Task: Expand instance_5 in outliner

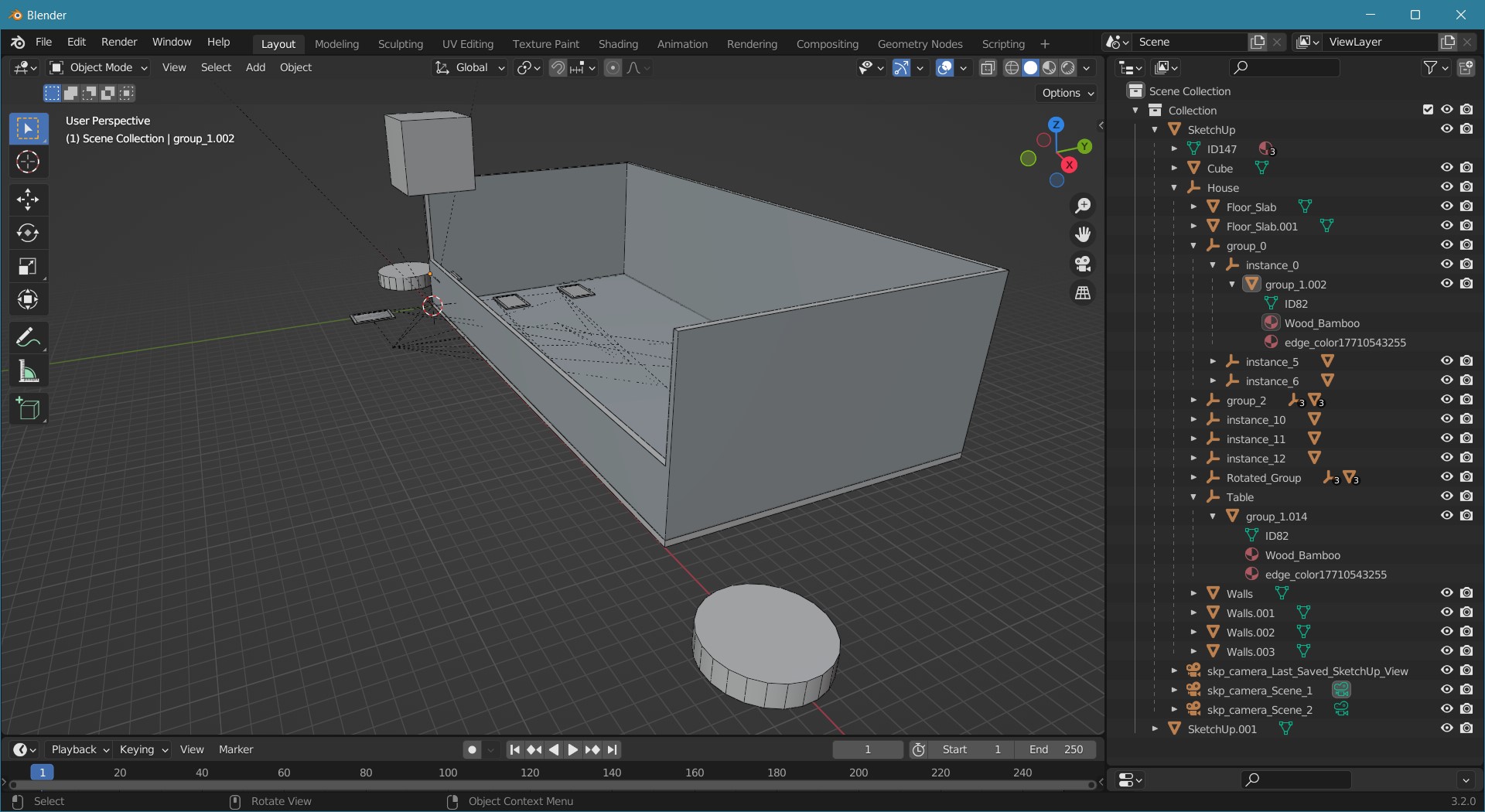Action: tap(1213, 361)
